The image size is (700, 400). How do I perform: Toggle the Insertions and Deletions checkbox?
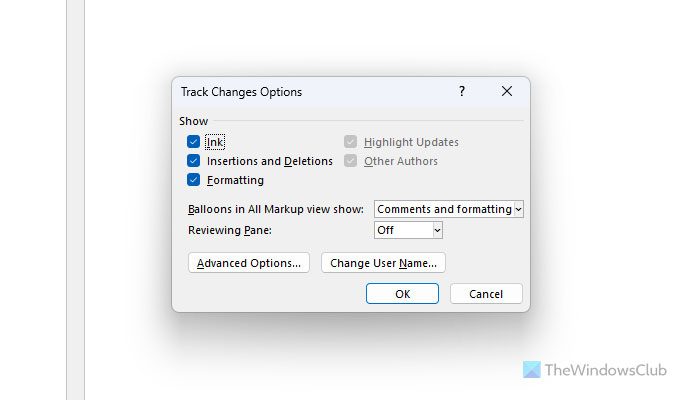tap(194, 161)
